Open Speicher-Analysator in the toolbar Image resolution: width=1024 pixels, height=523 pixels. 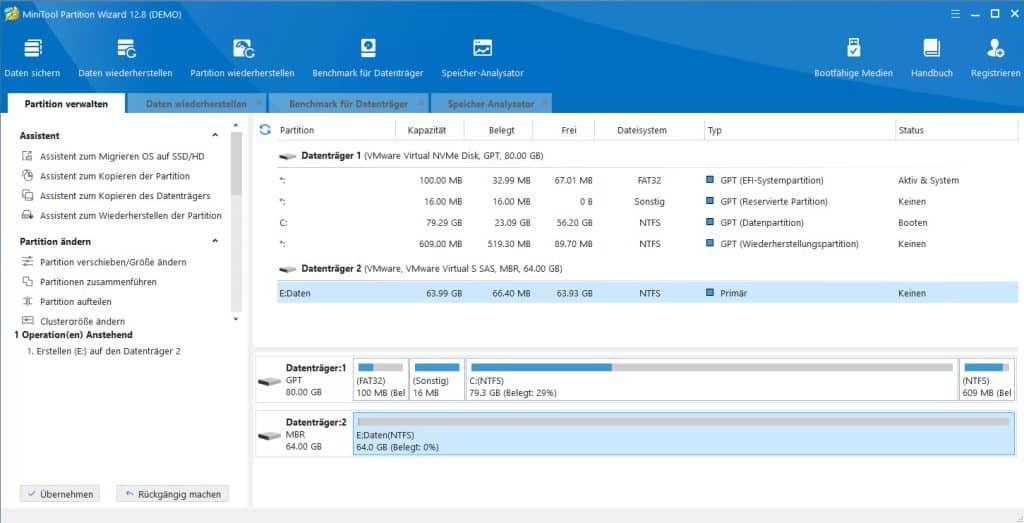click(x=483, y=58)
